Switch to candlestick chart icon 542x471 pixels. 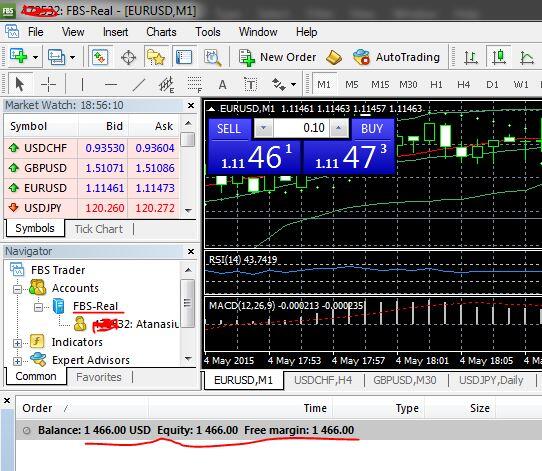point(498,57)
